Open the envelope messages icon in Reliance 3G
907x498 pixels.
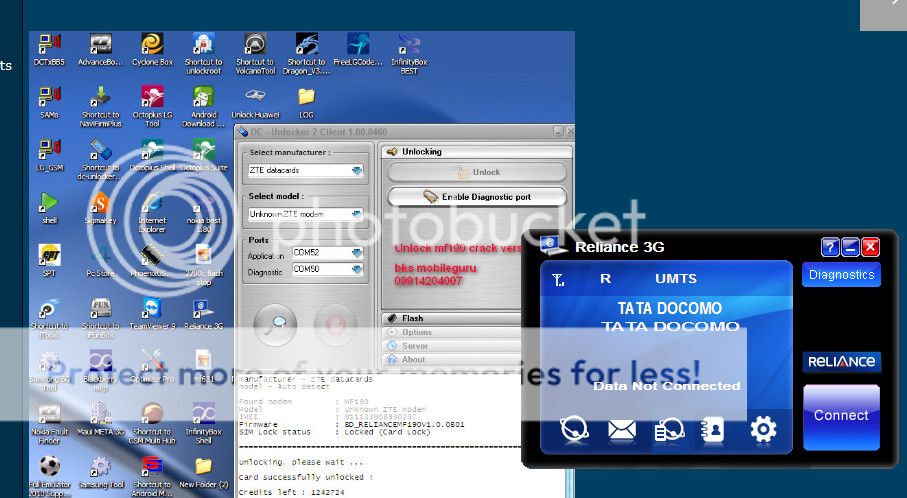622,430
